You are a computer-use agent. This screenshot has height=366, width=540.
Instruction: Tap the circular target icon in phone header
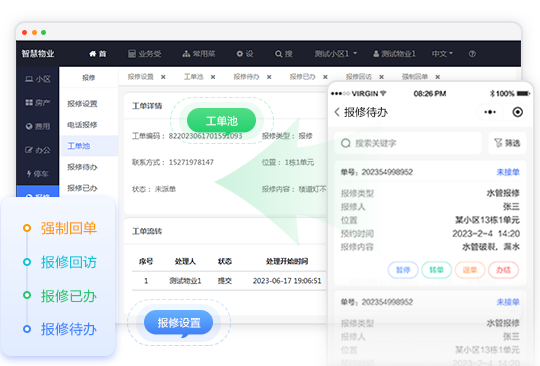517,112
